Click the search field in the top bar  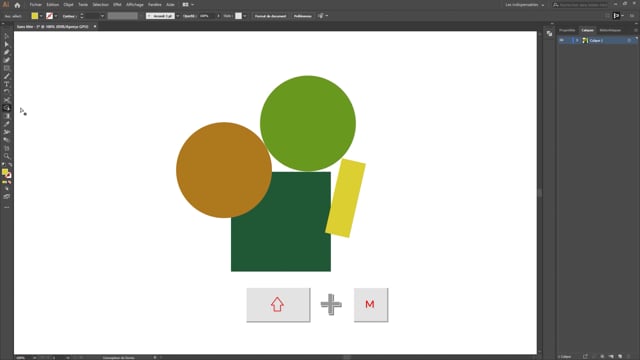(580, 5)
